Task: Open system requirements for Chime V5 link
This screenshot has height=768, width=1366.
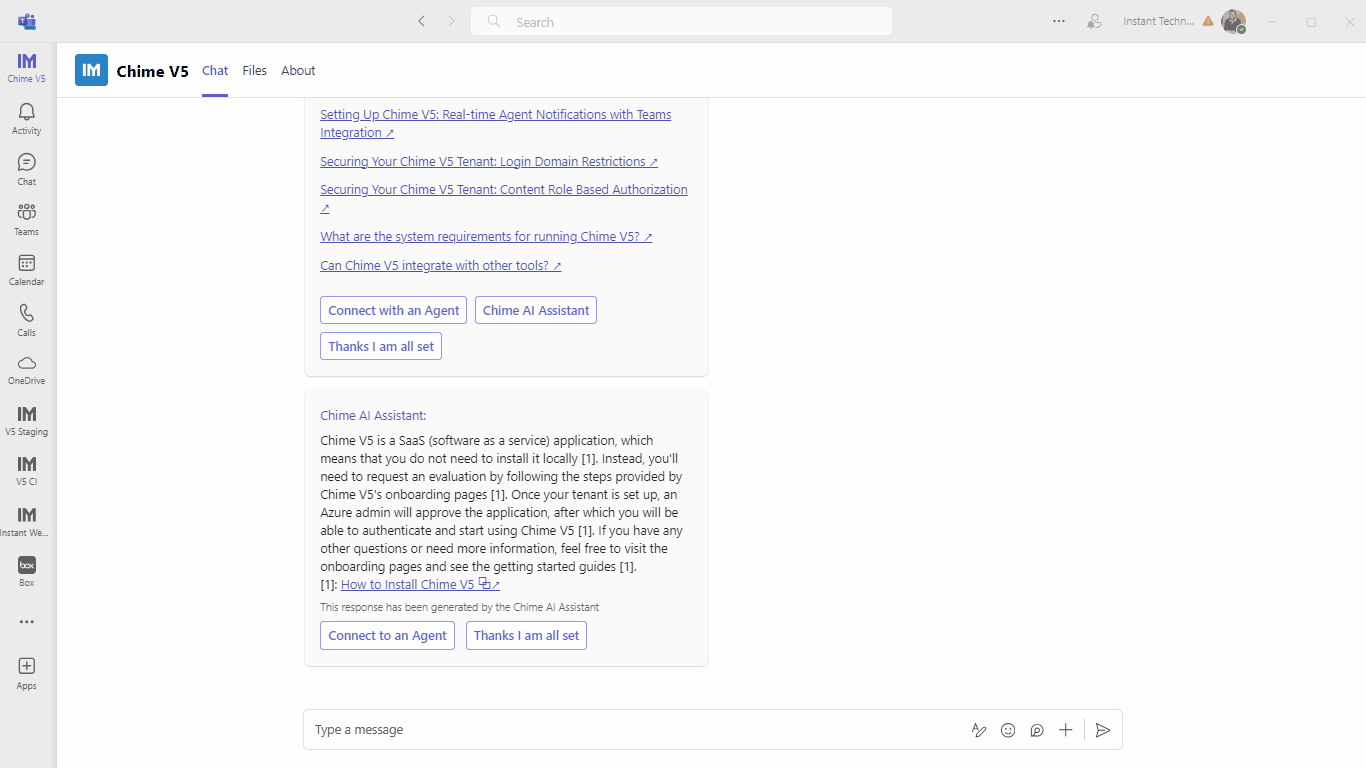Action: (486, 237)
